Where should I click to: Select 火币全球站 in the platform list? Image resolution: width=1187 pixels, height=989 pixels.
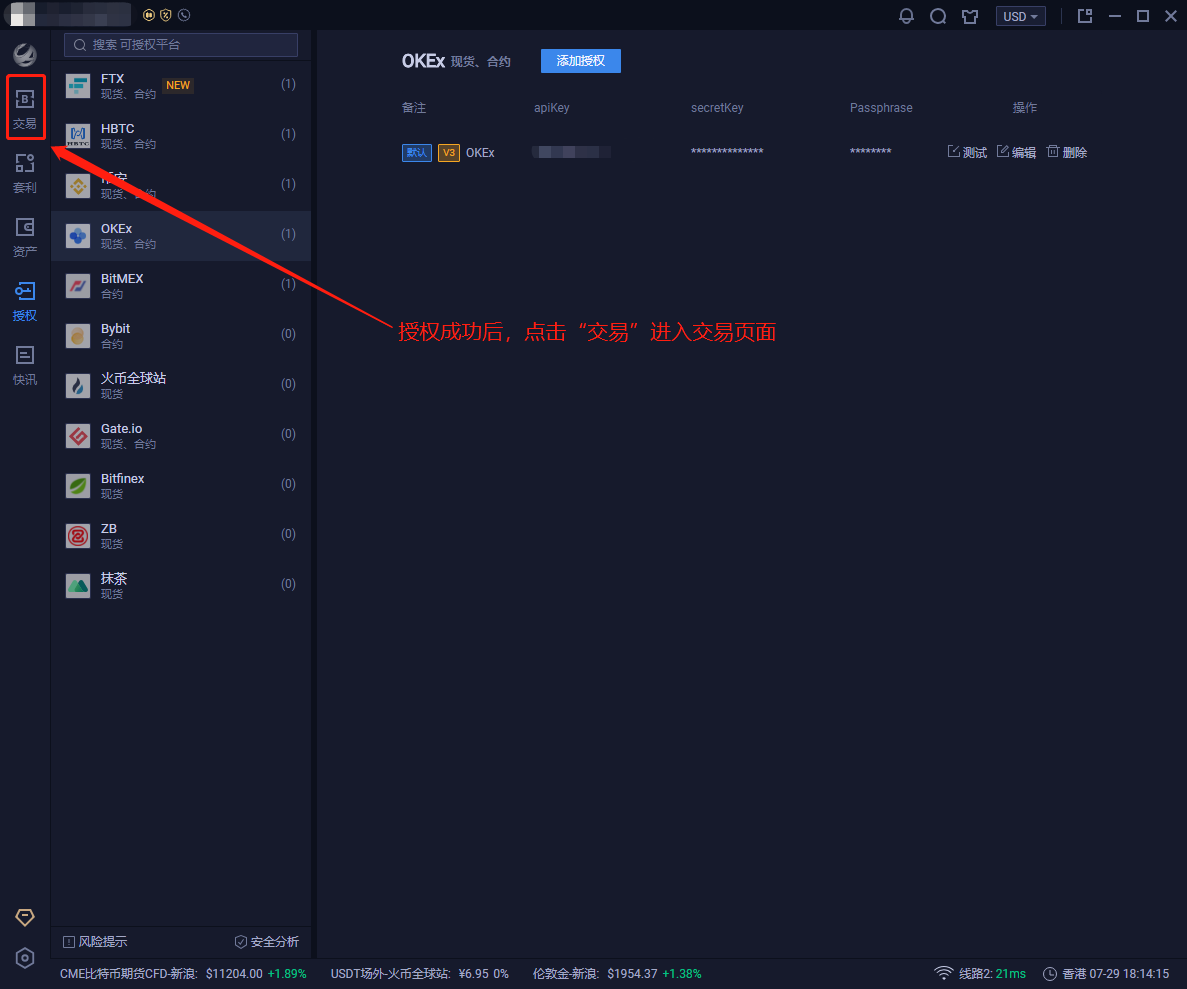[181, 386]
